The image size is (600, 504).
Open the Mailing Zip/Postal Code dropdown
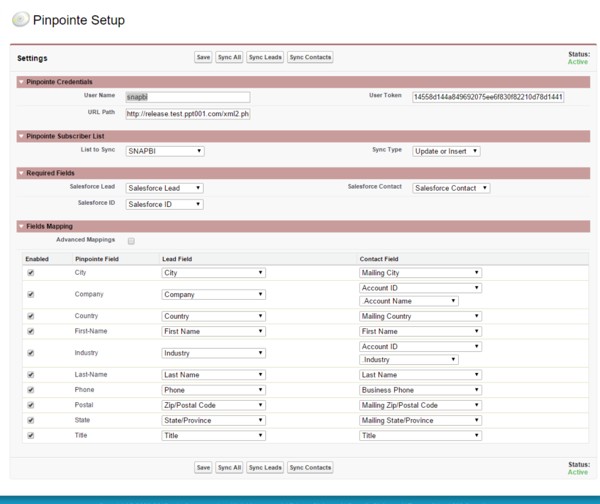click(420, 405)
